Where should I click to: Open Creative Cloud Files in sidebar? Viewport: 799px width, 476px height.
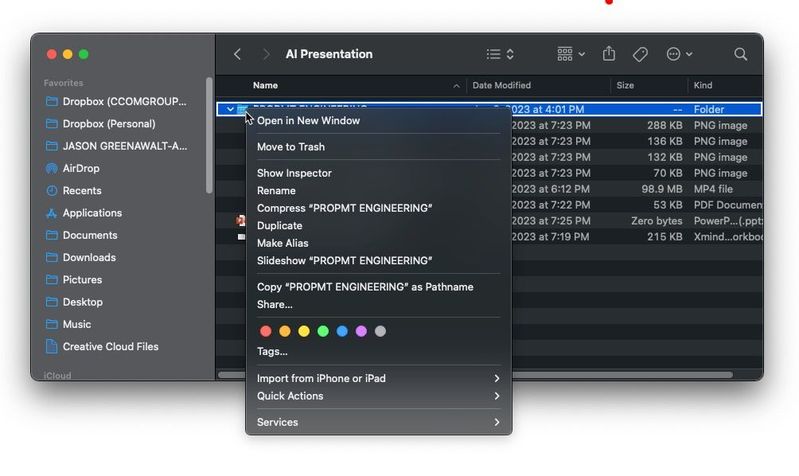pyautogui.click(x=110, y=346)
